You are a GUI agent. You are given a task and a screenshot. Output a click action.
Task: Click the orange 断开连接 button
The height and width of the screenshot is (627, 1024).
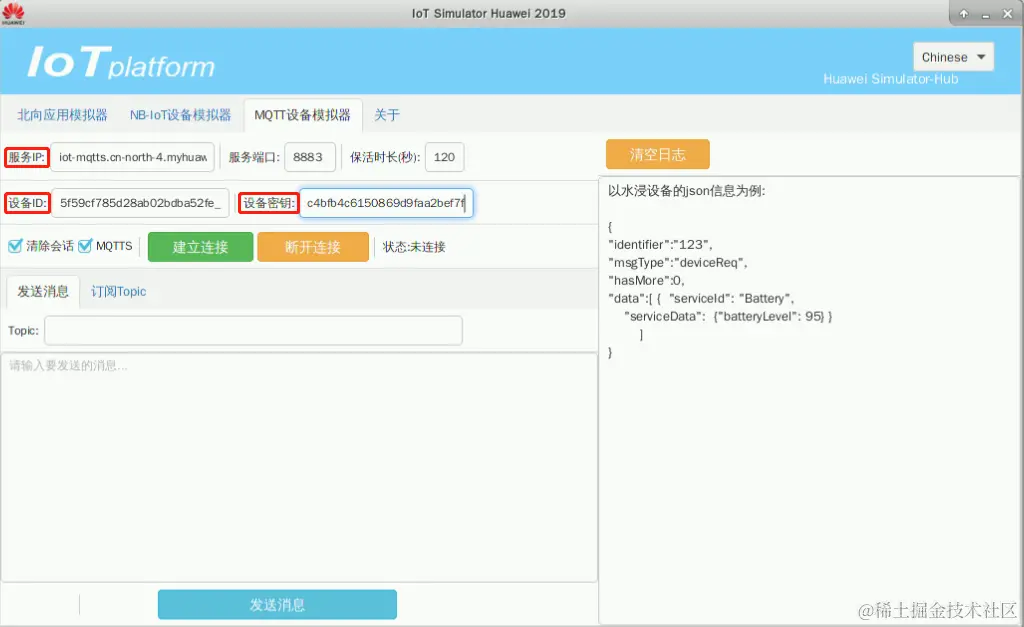click(313, 247)
